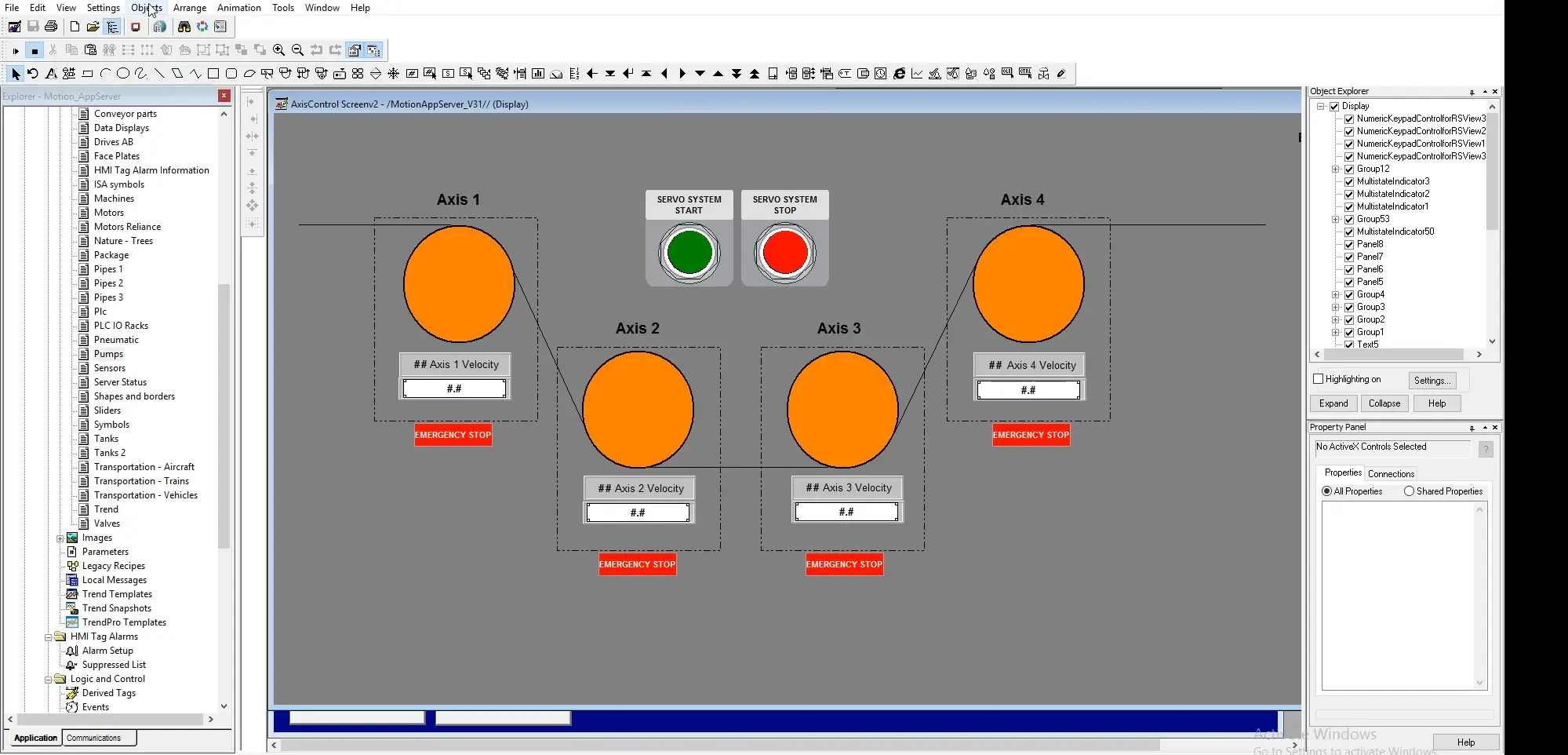Click the Print icon in toolbar
This screenshot has height=755, width=1568.
(x=52, y=27)
